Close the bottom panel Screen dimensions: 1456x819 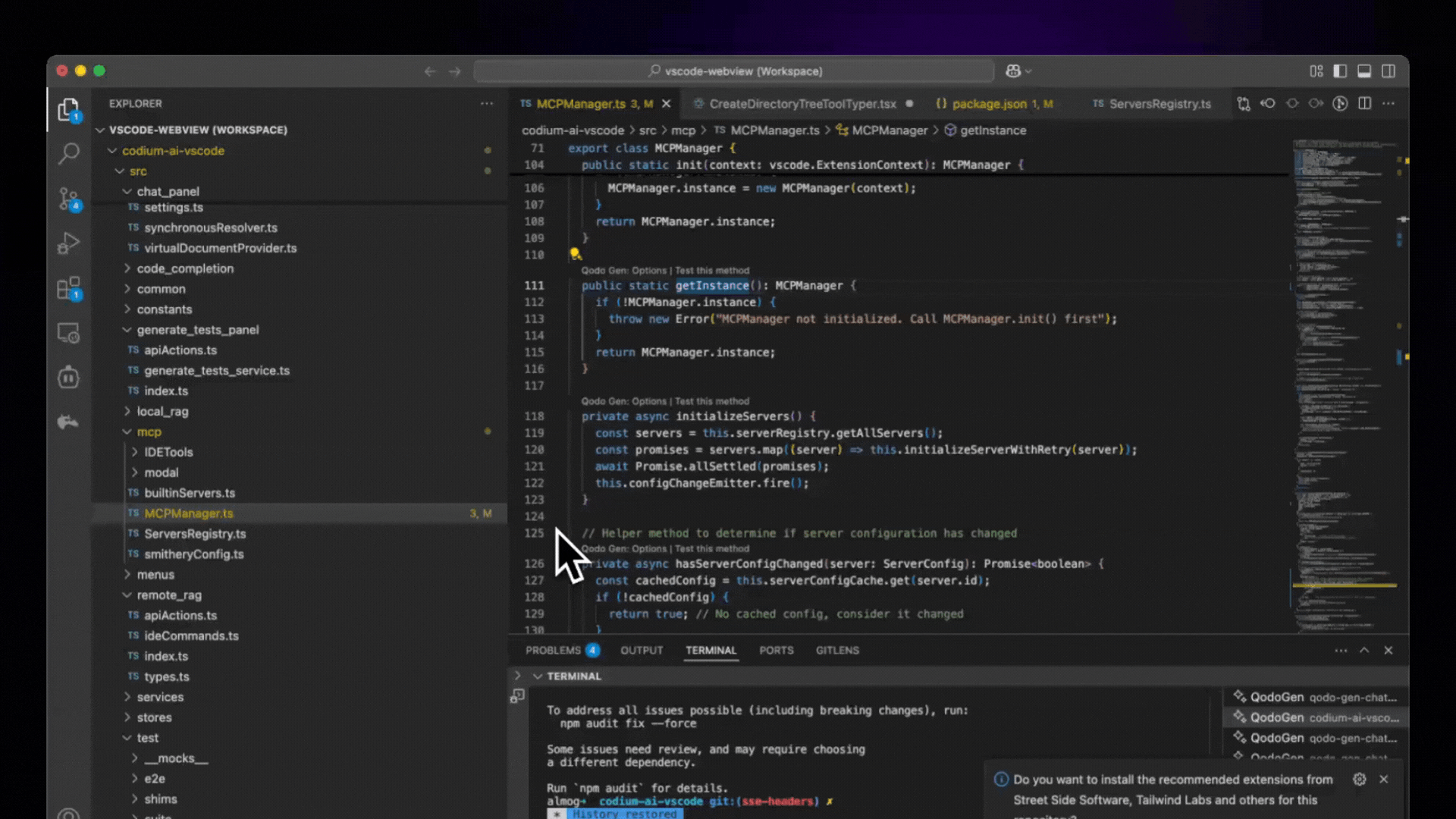click(x=1389, y=651)
